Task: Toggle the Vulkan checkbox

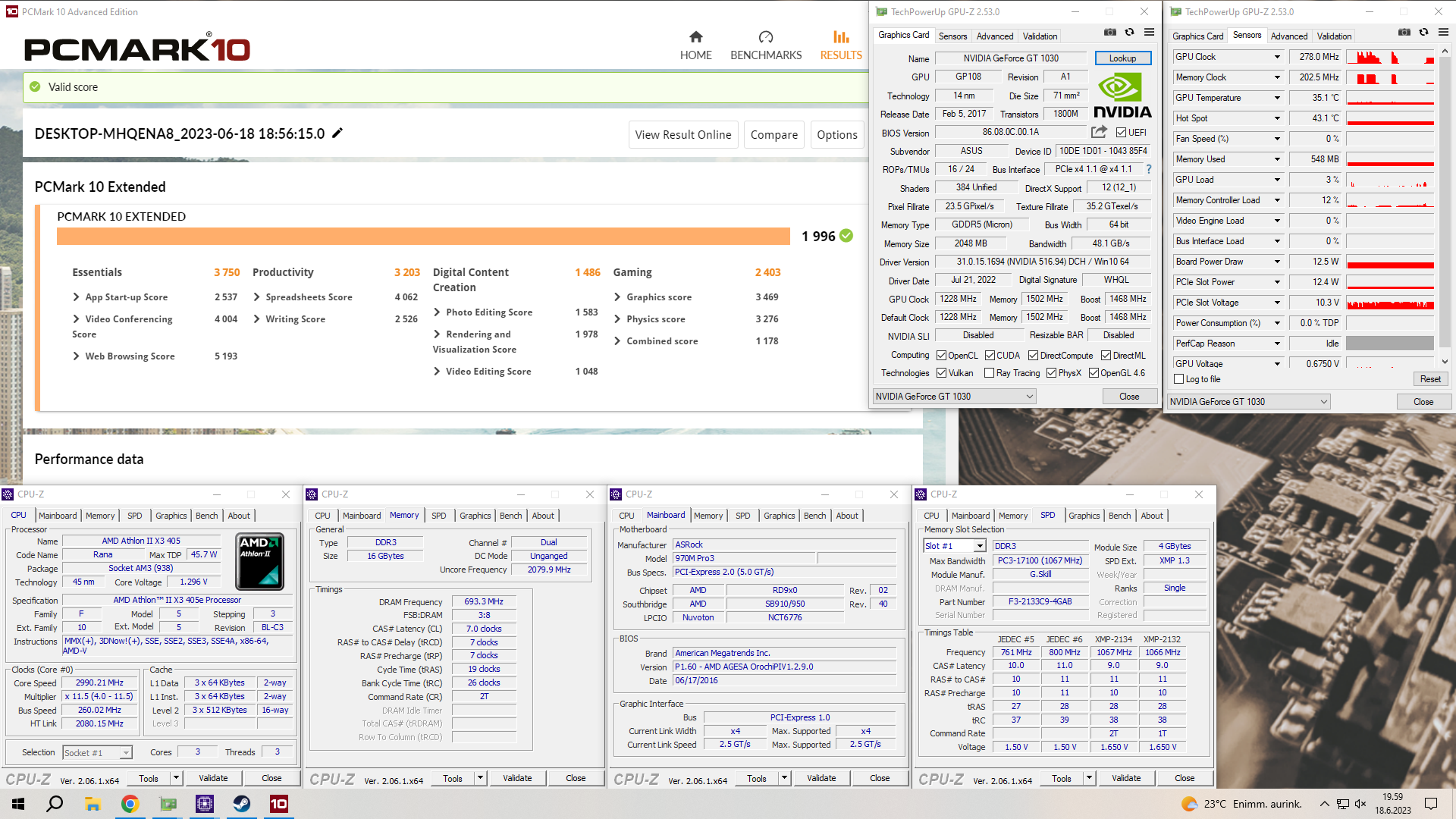Action: pos(941,373)
